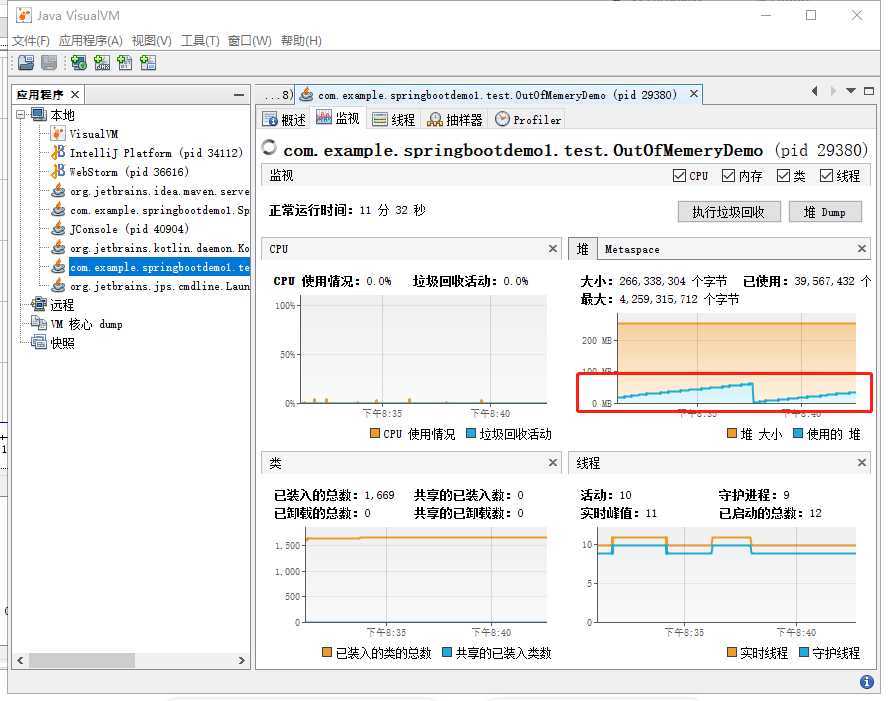This screenshot has height=701, width=888.
Task: Minimize the 应用程序 side panel
Action: tap(239, 95)
